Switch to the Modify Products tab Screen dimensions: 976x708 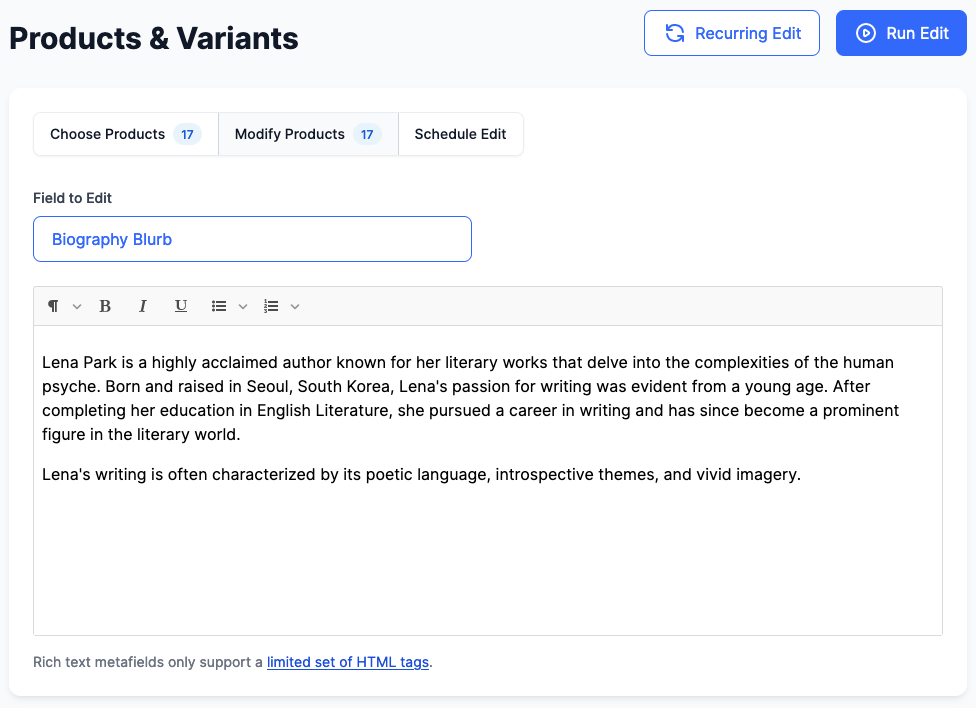tap(308, 134)
